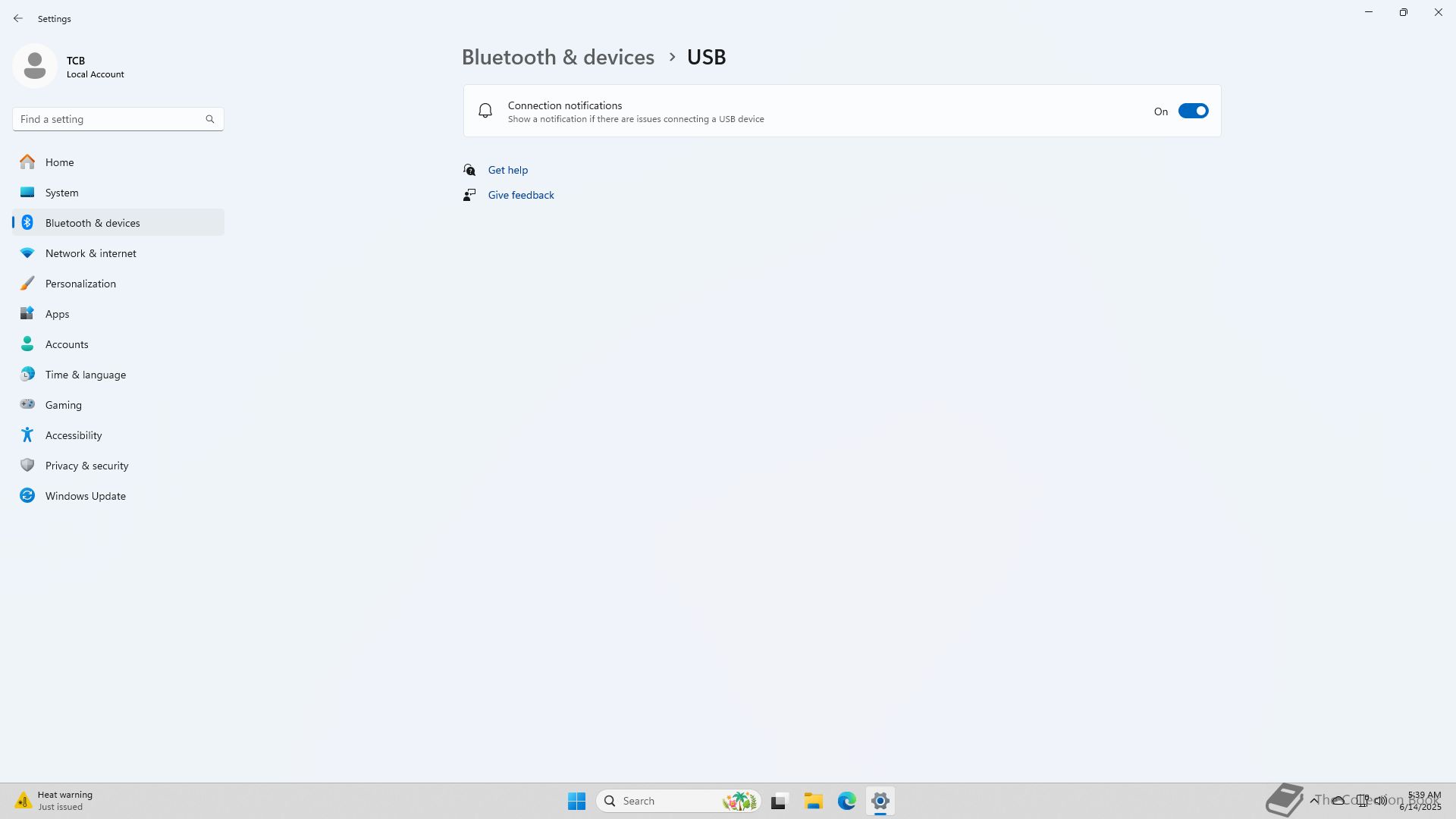
Task: Open Accessibility settings
Action: pyautogui.click(x=73, y=435)
